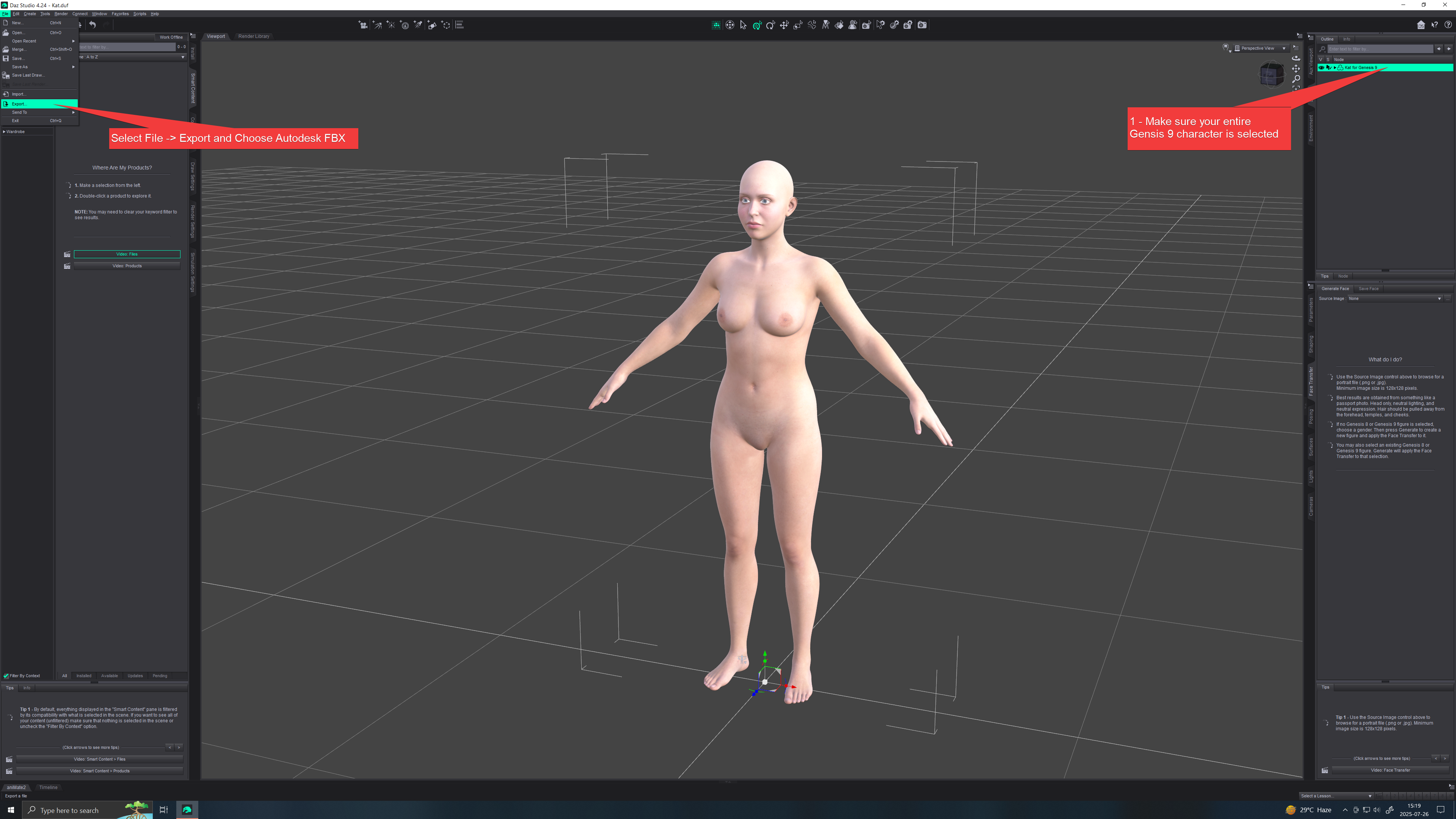Open the Select a Lesson dropdown
The width and height of the screenshot is (1456, 819).
pos(1335,796)
